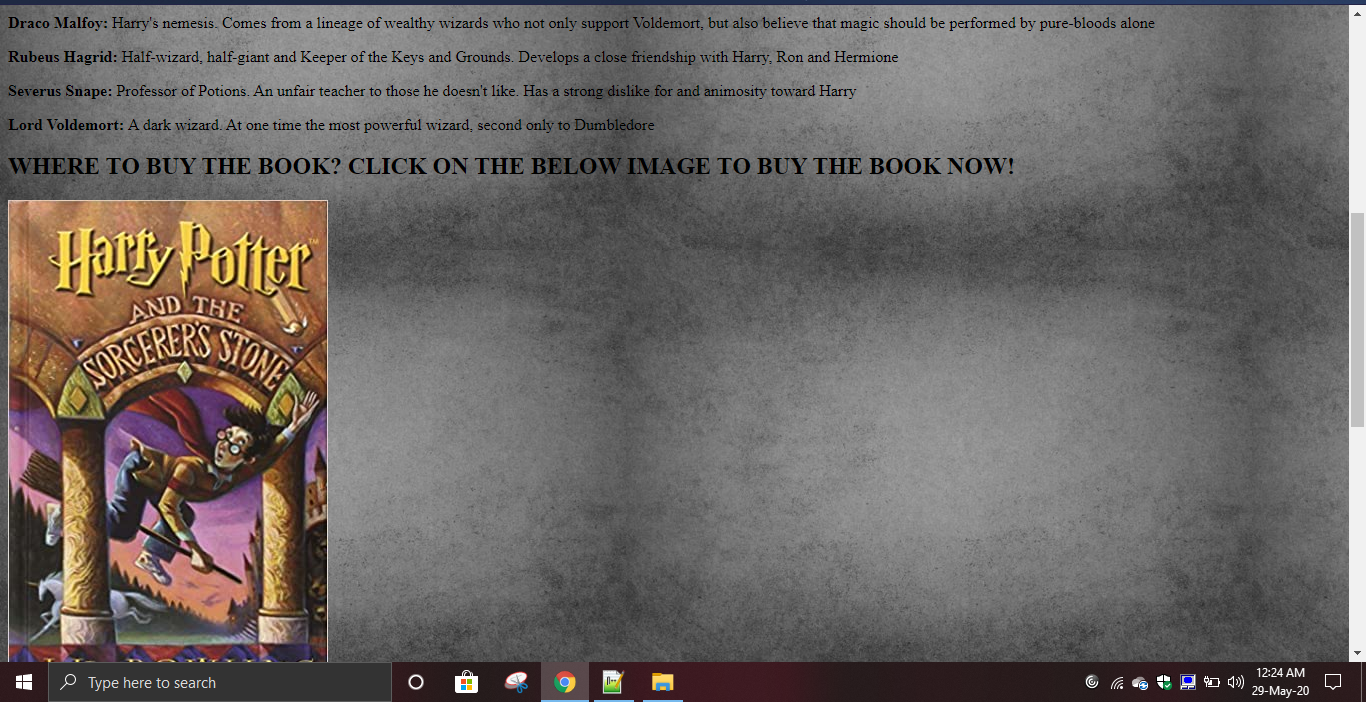This screenshot has height=702, width=1366.
Task: Open the volume control in the tray
Action: 1235,682
